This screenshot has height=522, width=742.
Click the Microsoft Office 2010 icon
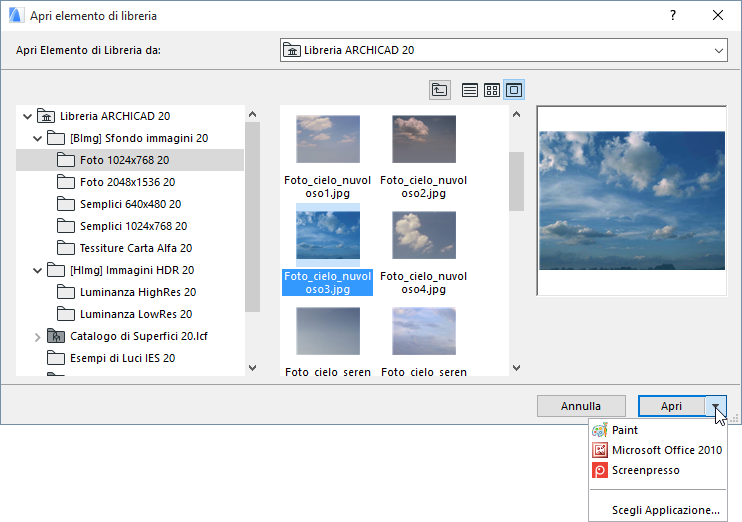tap(600, 450)
